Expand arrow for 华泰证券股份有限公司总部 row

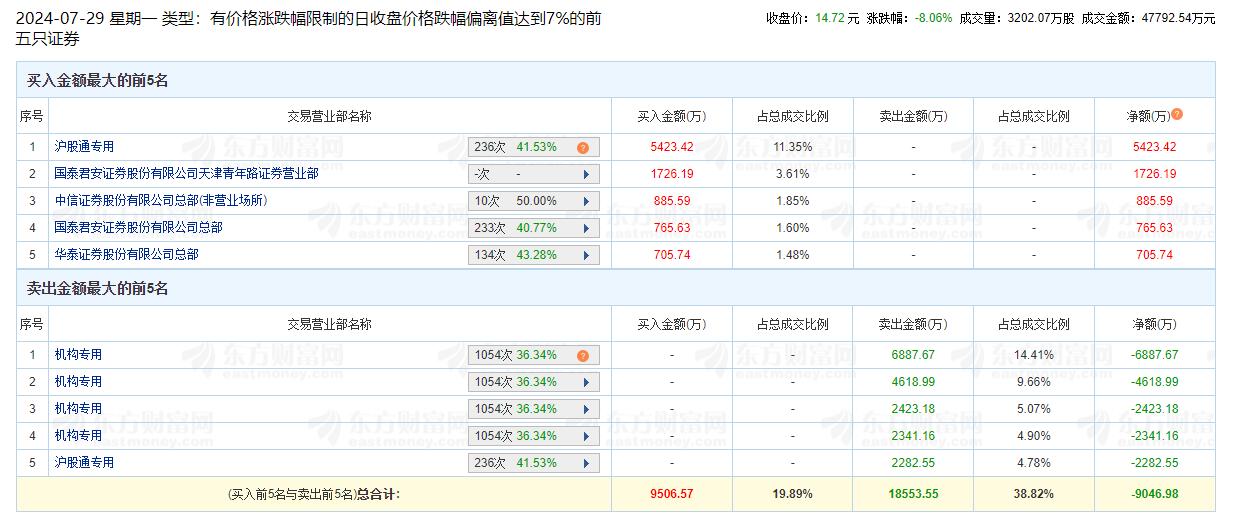click(x=586, y=255)
